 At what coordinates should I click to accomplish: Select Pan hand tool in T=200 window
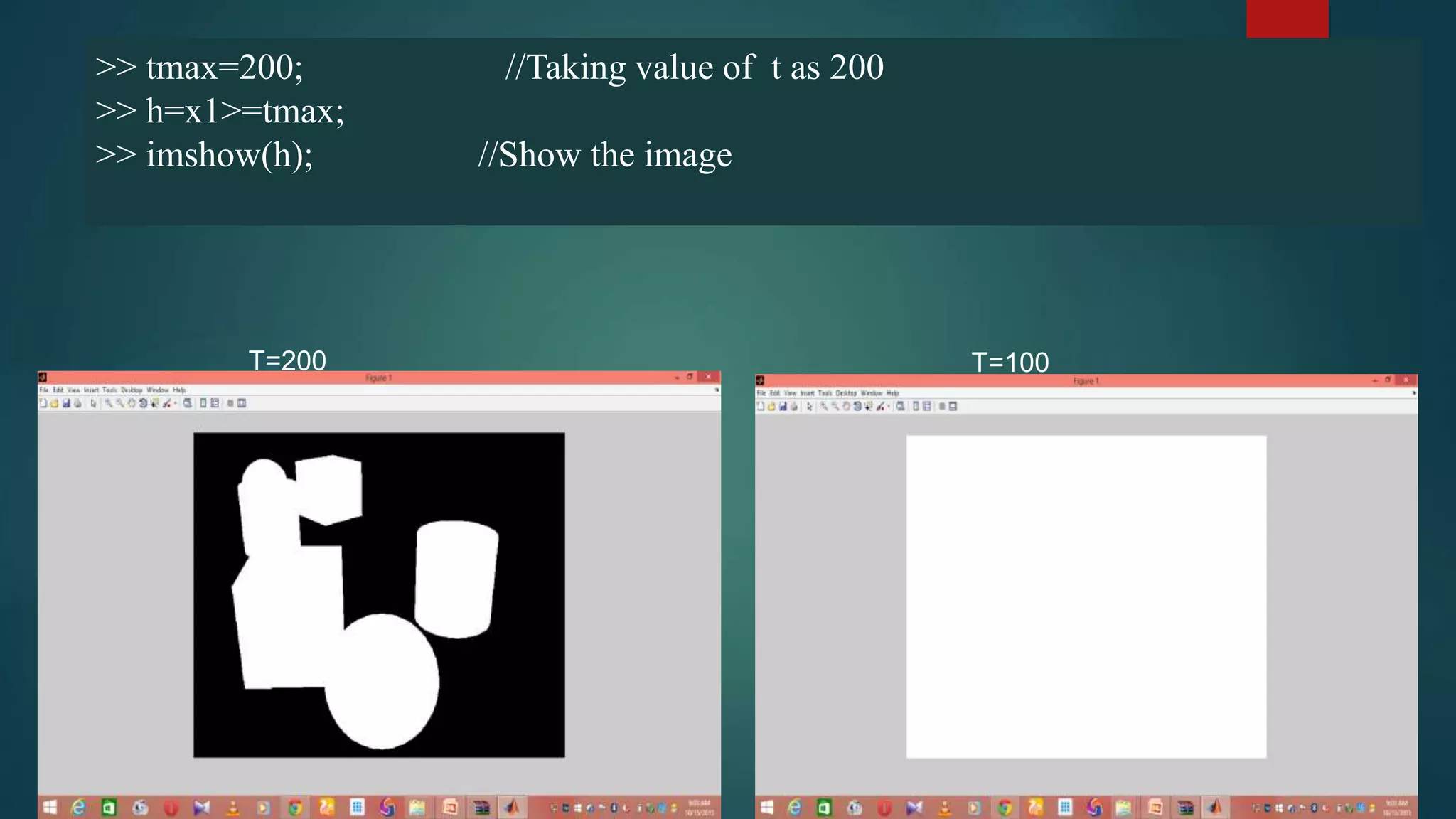coord(132,403)
